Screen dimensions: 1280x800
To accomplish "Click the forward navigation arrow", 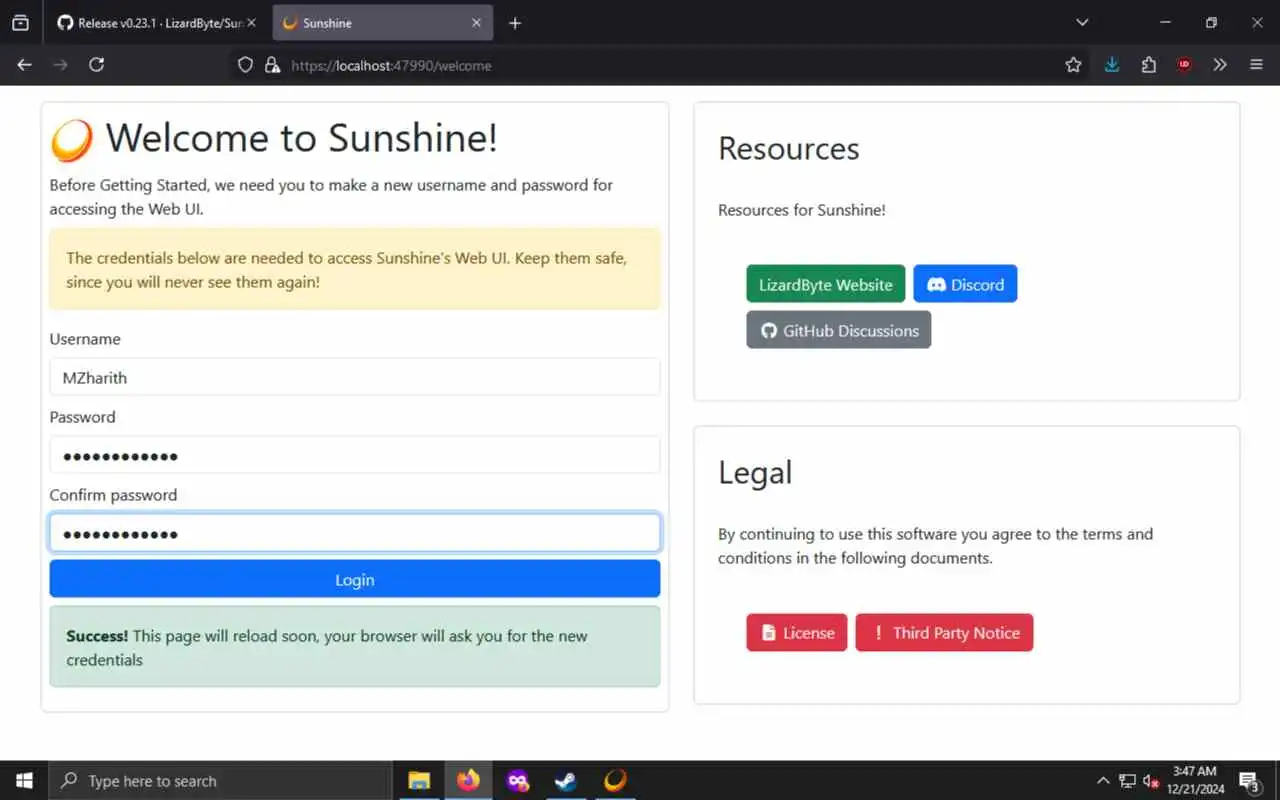I will click(61, 65).
